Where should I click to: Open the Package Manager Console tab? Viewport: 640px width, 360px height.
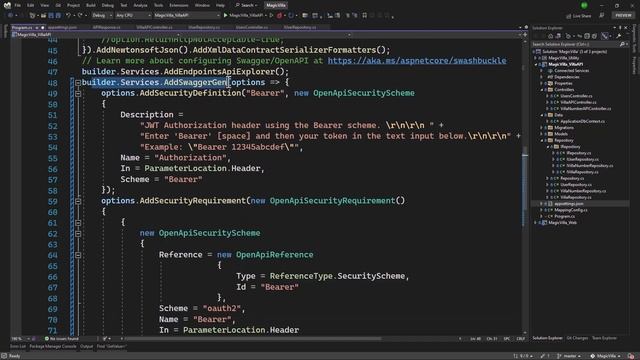53,346
